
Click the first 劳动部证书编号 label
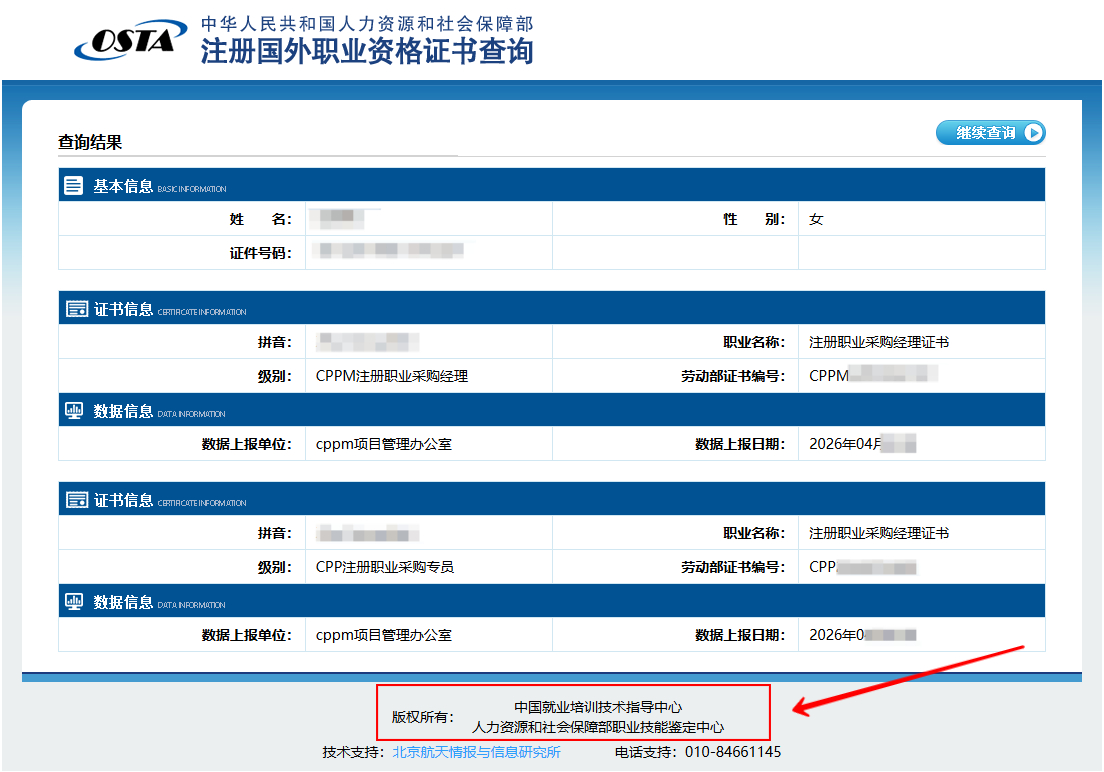pyautogui.click(x=733, y=376)
